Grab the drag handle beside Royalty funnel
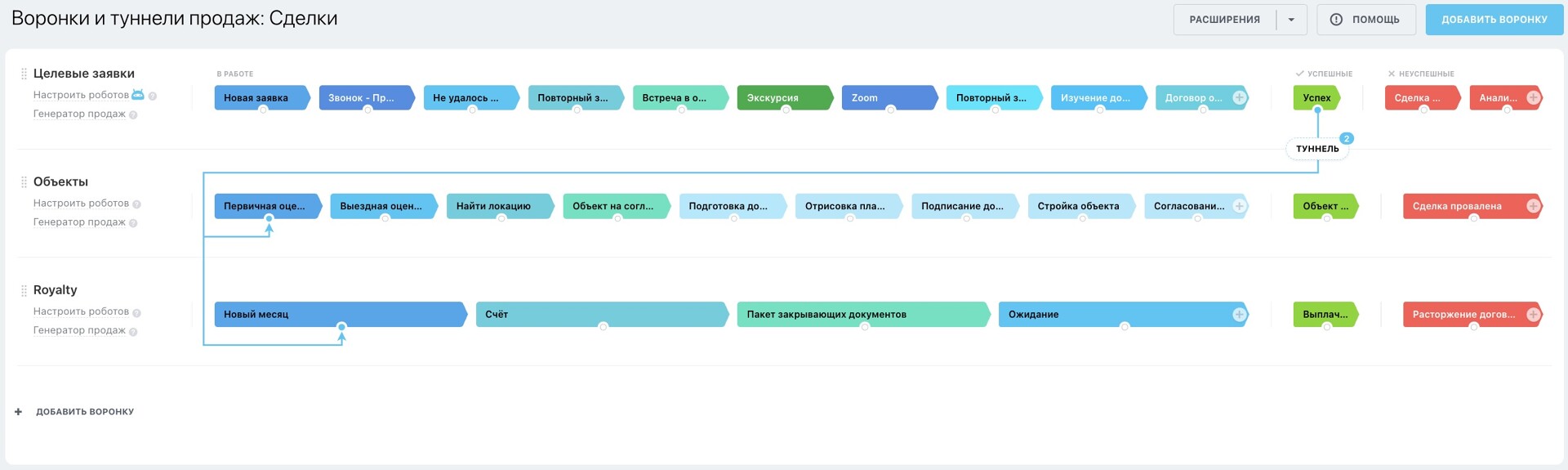This screenshot has height=470, width=1568. pyautogui.click(x=24, y=290)
